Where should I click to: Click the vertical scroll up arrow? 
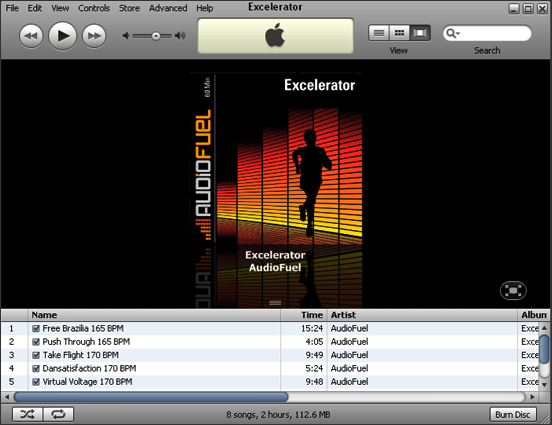click(544, 328)
